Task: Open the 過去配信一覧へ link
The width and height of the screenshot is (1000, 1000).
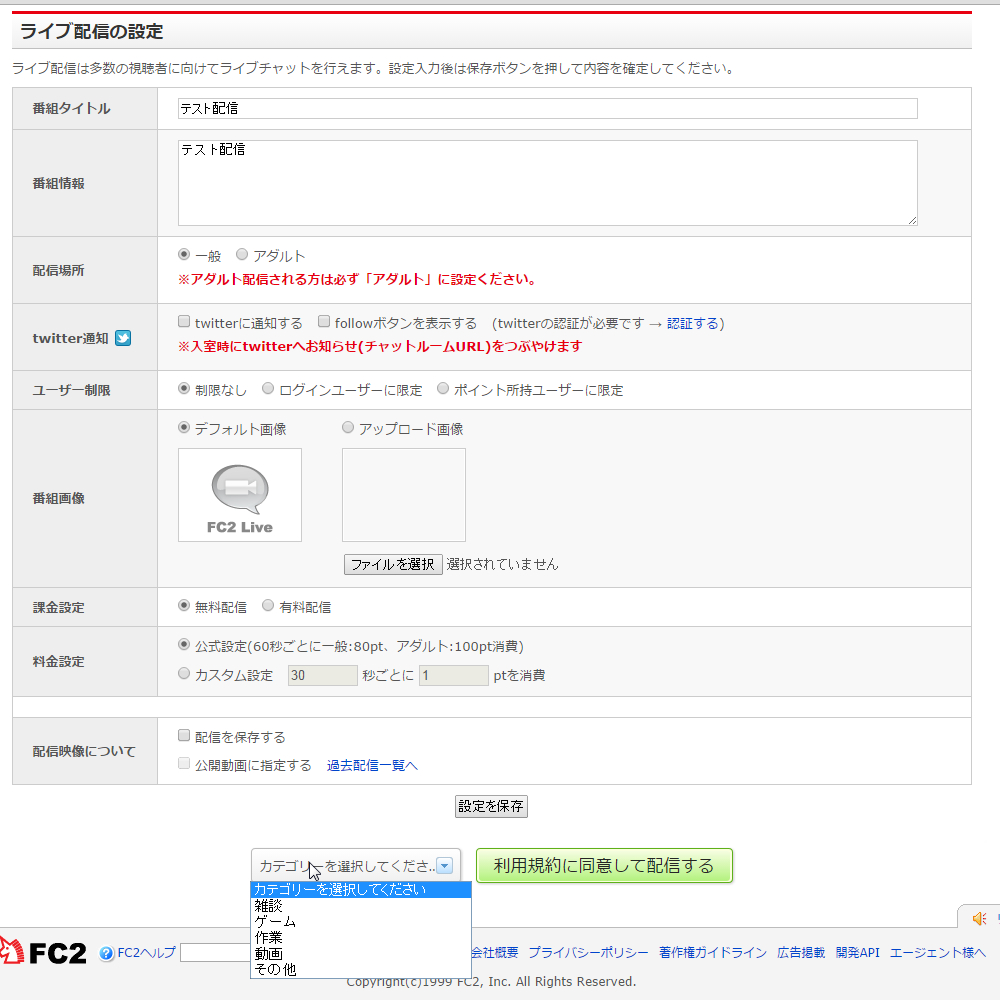Action: (372, 765)
